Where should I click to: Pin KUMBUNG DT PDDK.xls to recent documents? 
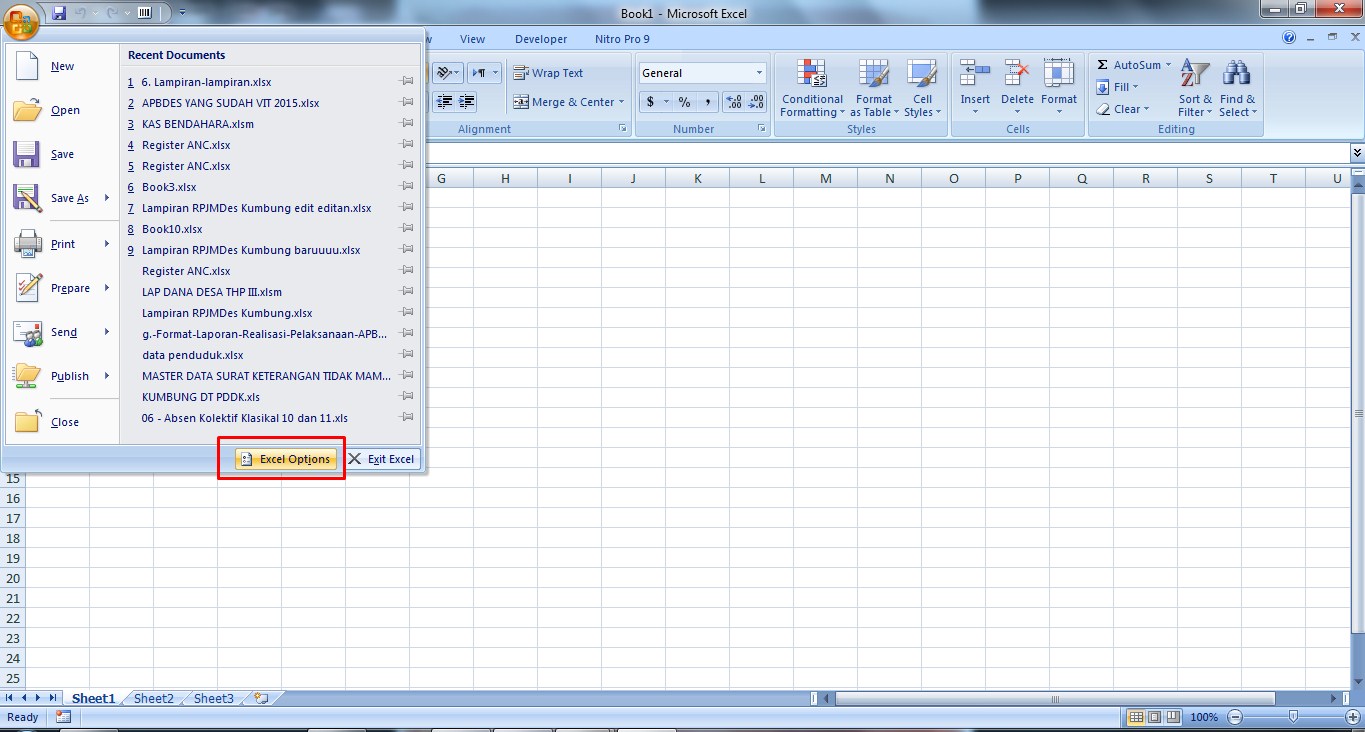click(x=407, y=397)
